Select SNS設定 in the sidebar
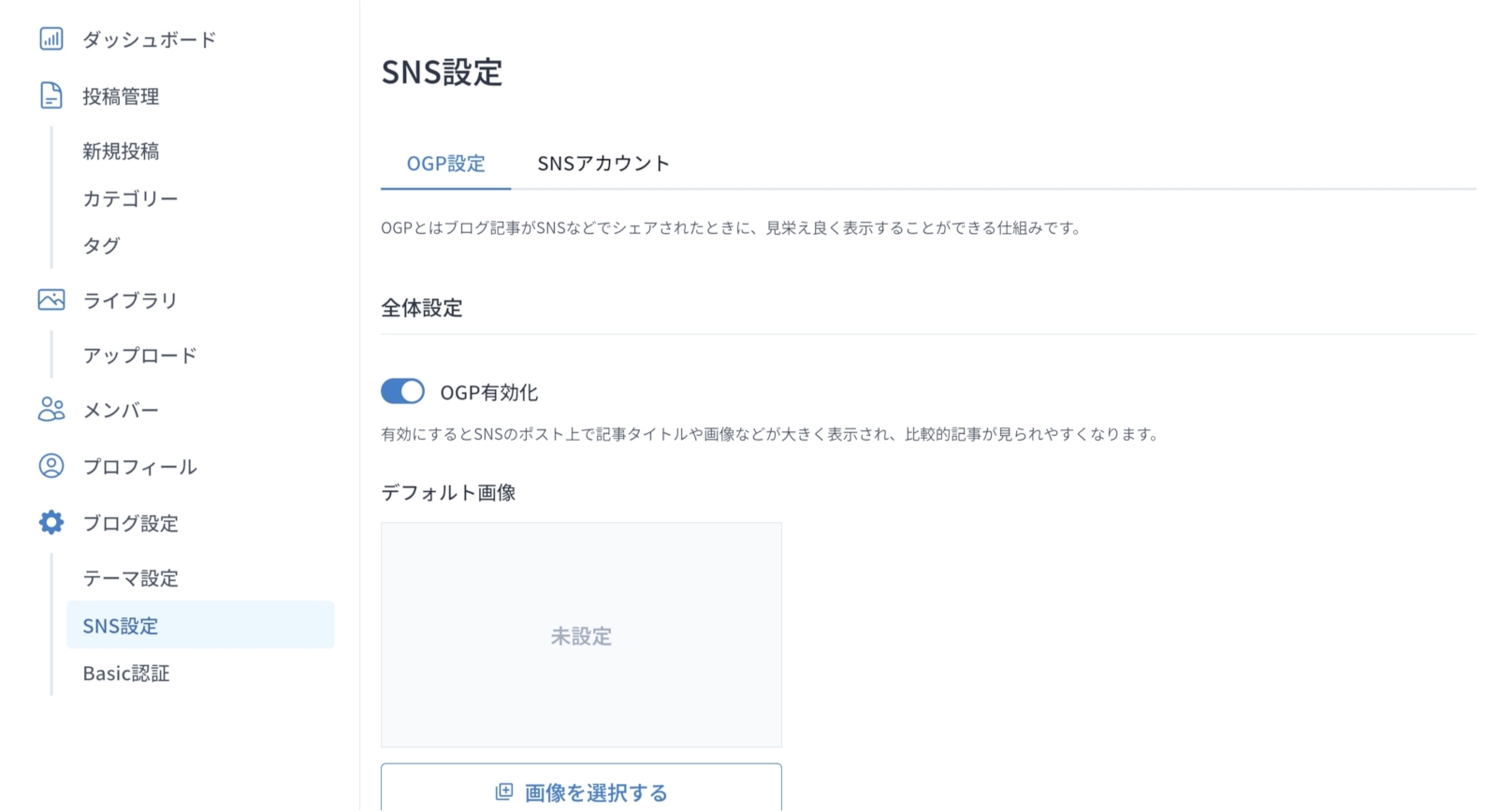This screenshot has width=1497, height=812. [200, 625]
